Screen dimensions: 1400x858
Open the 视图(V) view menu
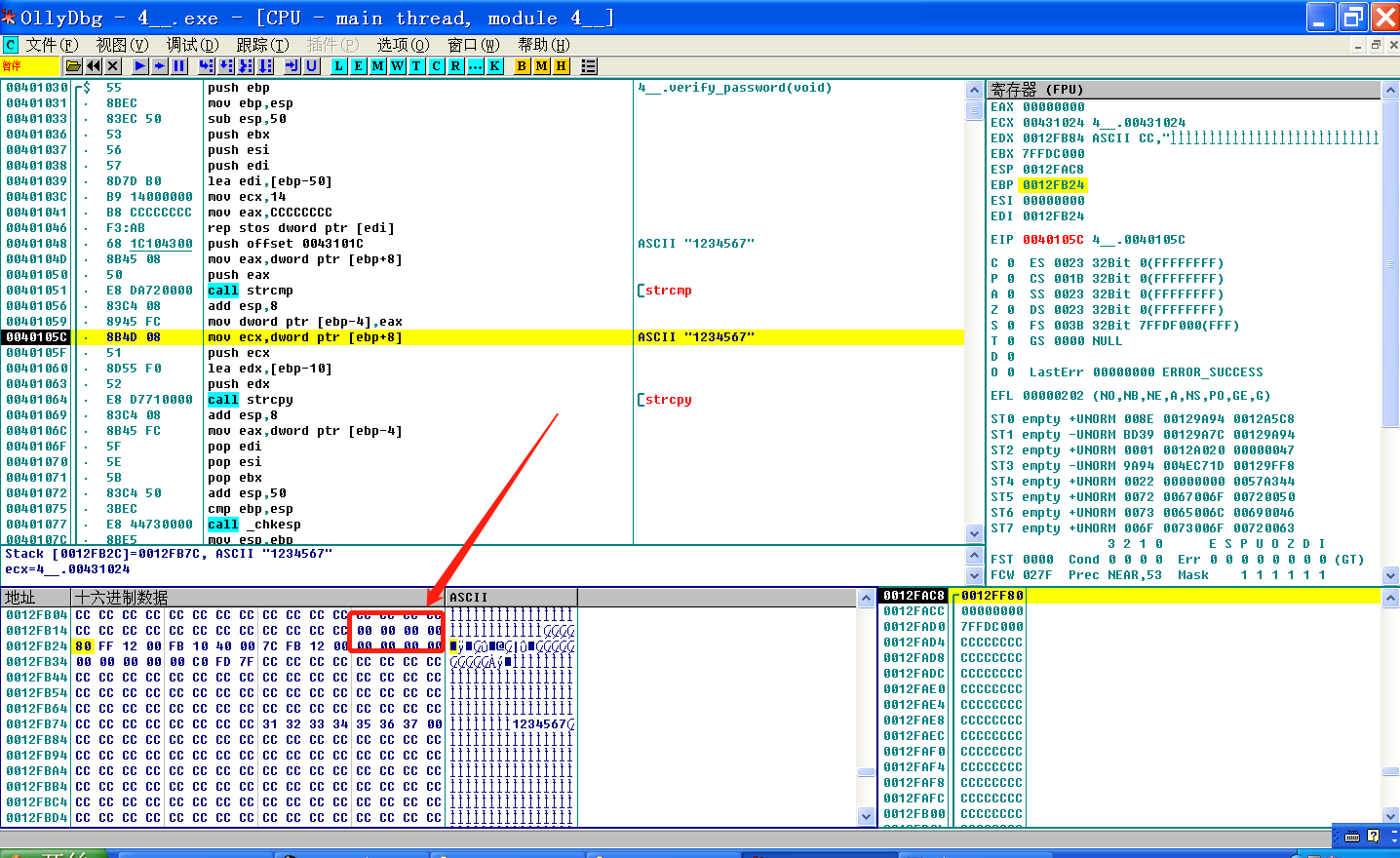click(122, 45)
